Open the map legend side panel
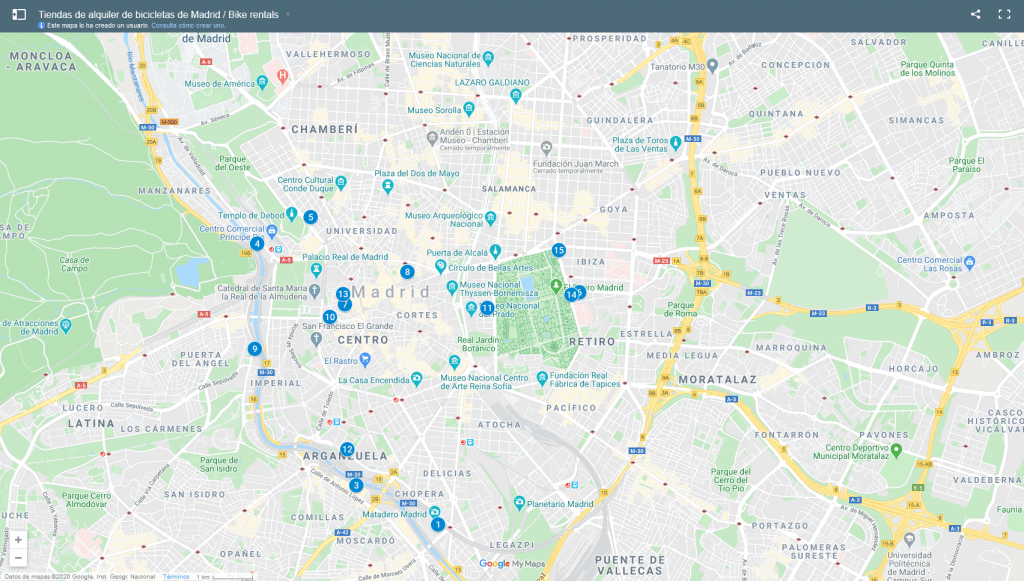This screenshot has width=1024, height=581. click(19, 14)
